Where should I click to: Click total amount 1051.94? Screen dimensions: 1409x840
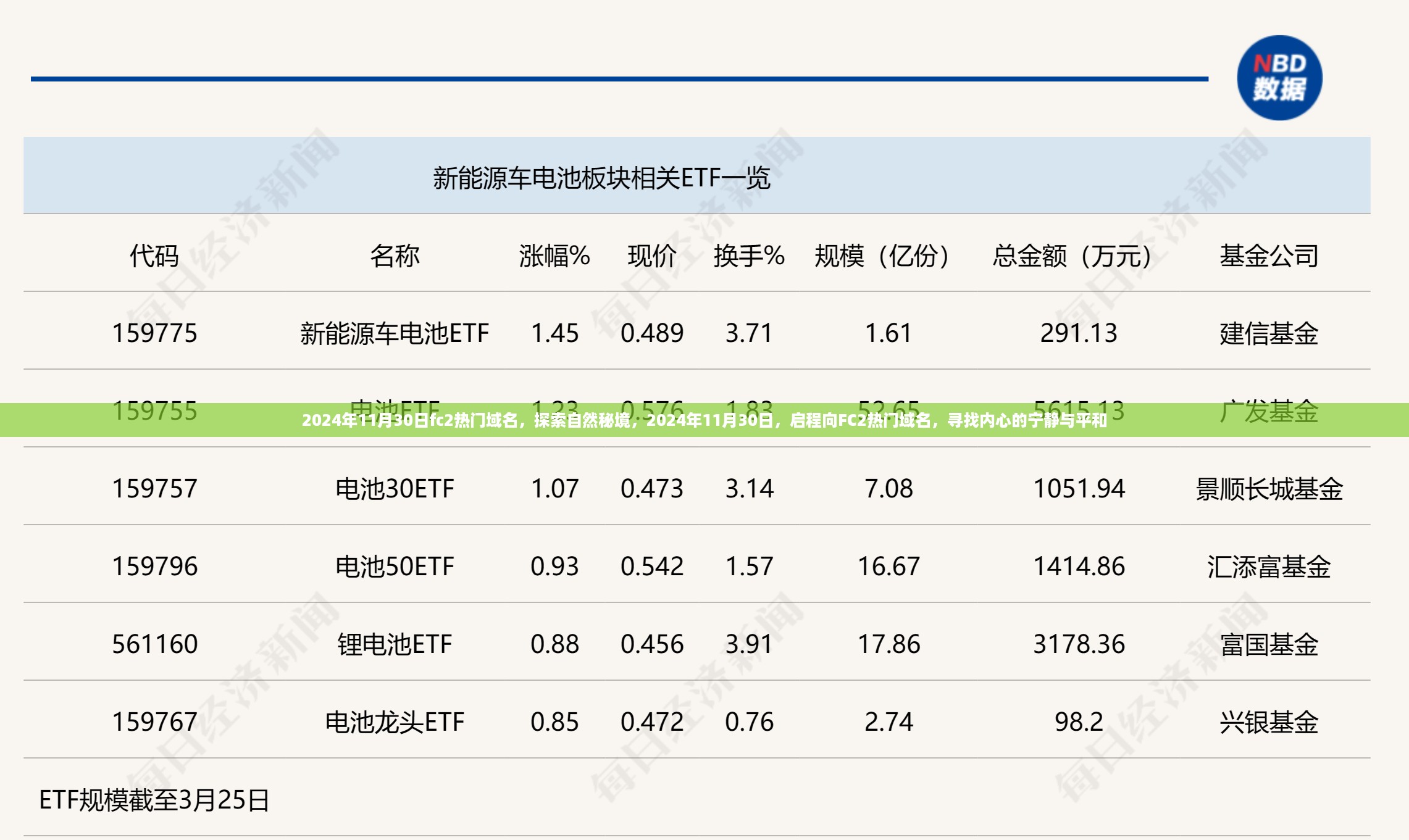point(1078,489)
